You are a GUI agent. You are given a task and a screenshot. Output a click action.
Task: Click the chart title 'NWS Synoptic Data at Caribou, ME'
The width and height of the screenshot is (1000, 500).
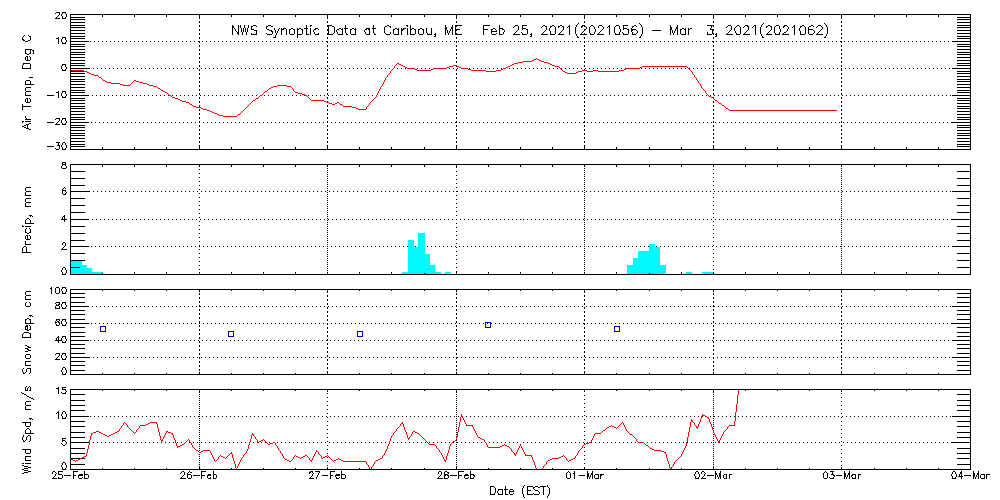click(x=346, y=31)
